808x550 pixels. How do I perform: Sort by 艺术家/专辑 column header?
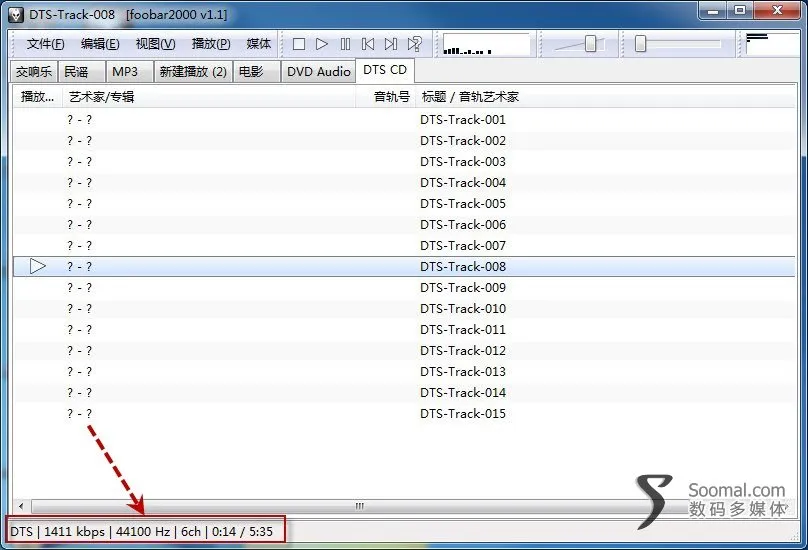point(209,96)
